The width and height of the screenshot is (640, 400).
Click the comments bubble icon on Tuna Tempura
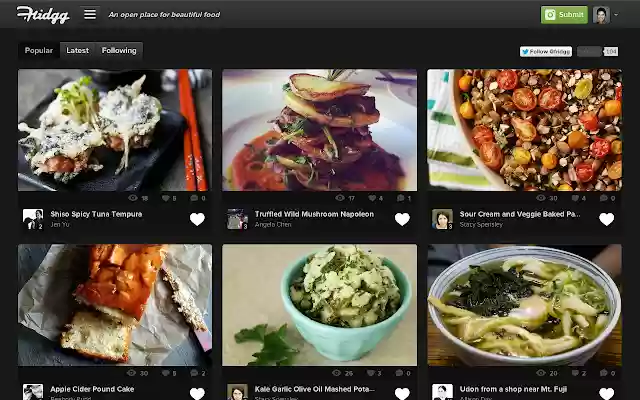point(194,198)
